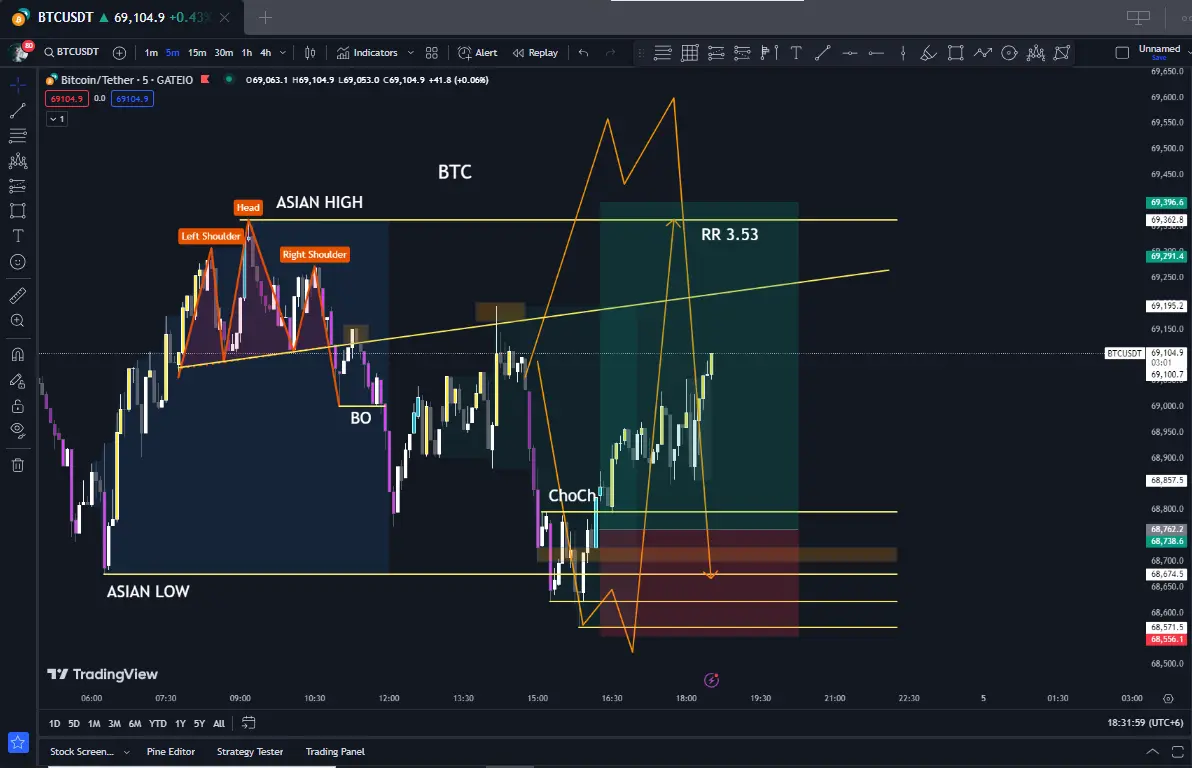Open Fibonacci tools in left sidebar
1192x768 pixels.
tap(17, 136)
